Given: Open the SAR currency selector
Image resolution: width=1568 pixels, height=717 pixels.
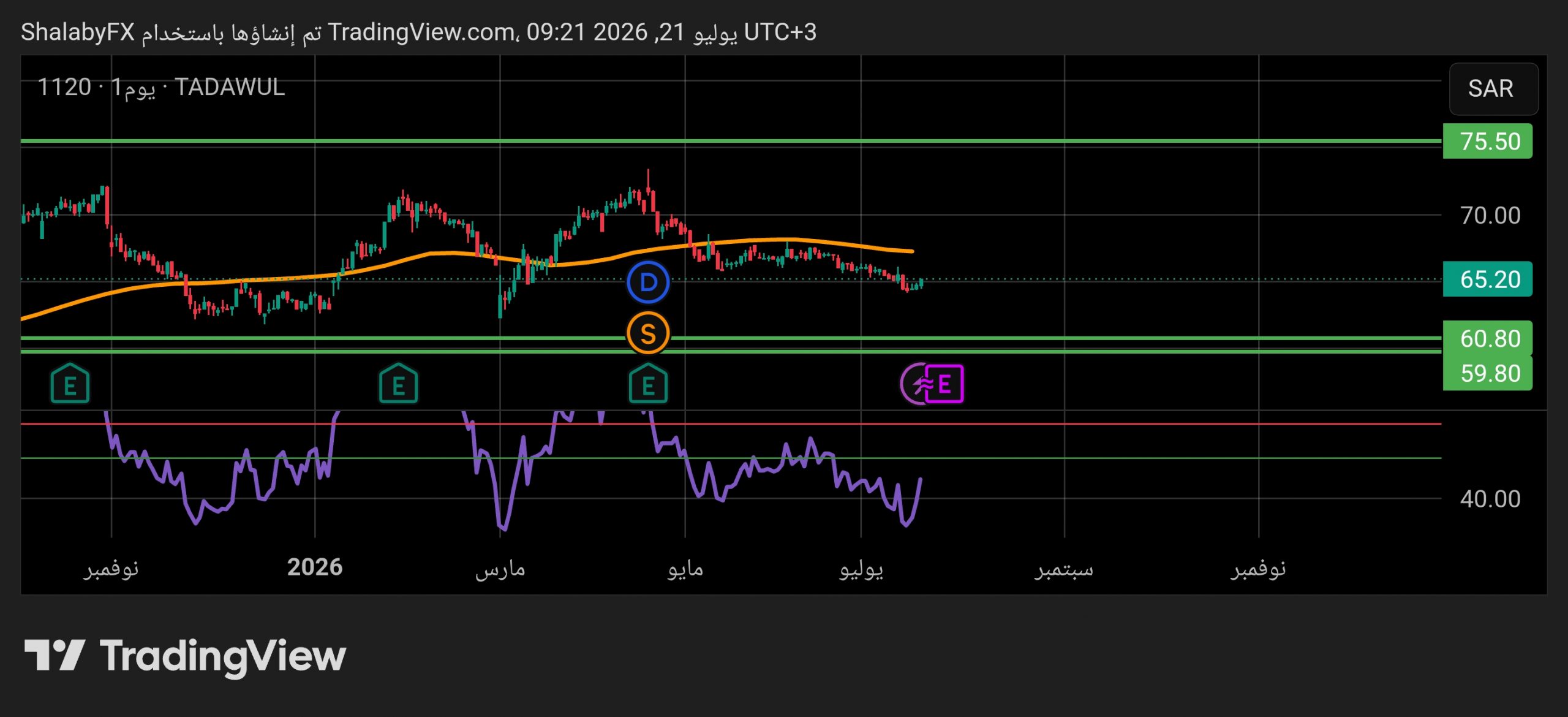Looking at the screenshot, I should click(x=1493, y=89).
